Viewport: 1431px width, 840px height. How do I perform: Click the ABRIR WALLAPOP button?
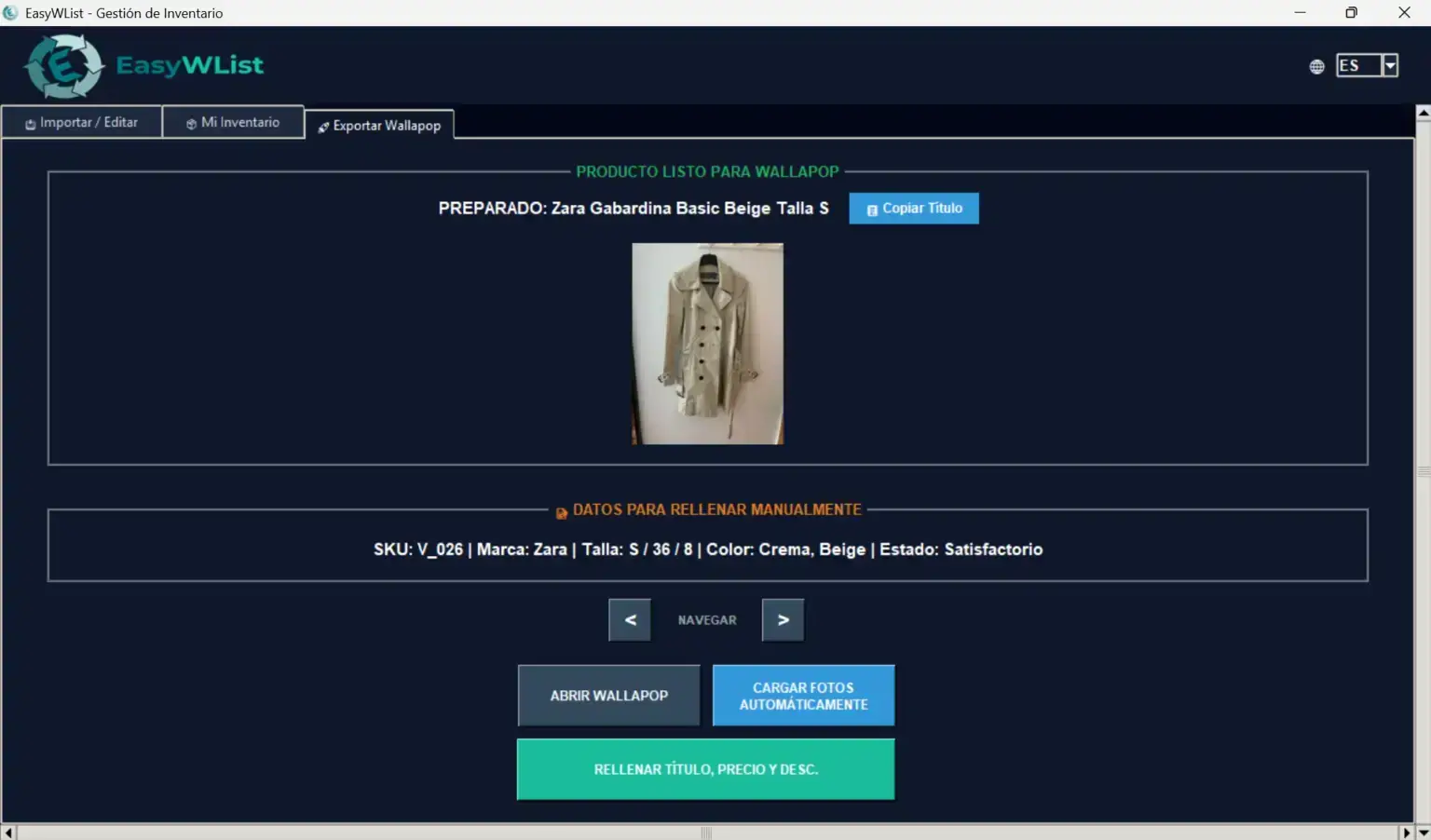[x=608, y=695]
